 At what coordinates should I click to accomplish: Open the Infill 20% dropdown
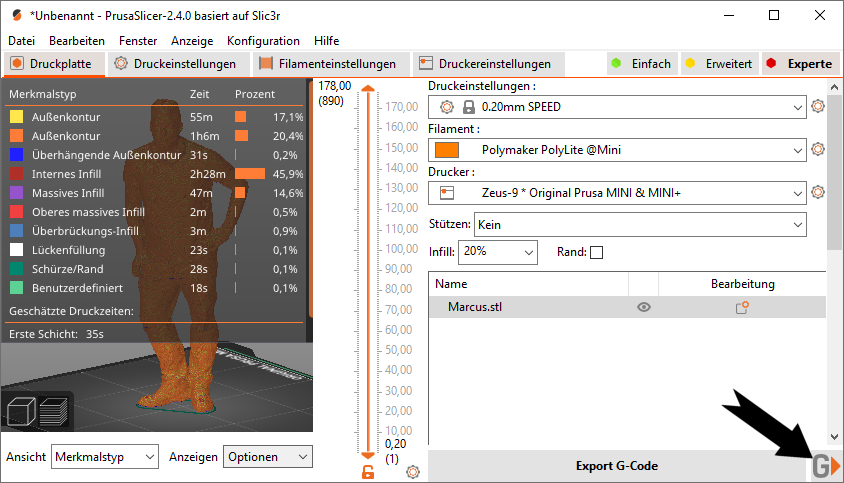click(497, 252)
